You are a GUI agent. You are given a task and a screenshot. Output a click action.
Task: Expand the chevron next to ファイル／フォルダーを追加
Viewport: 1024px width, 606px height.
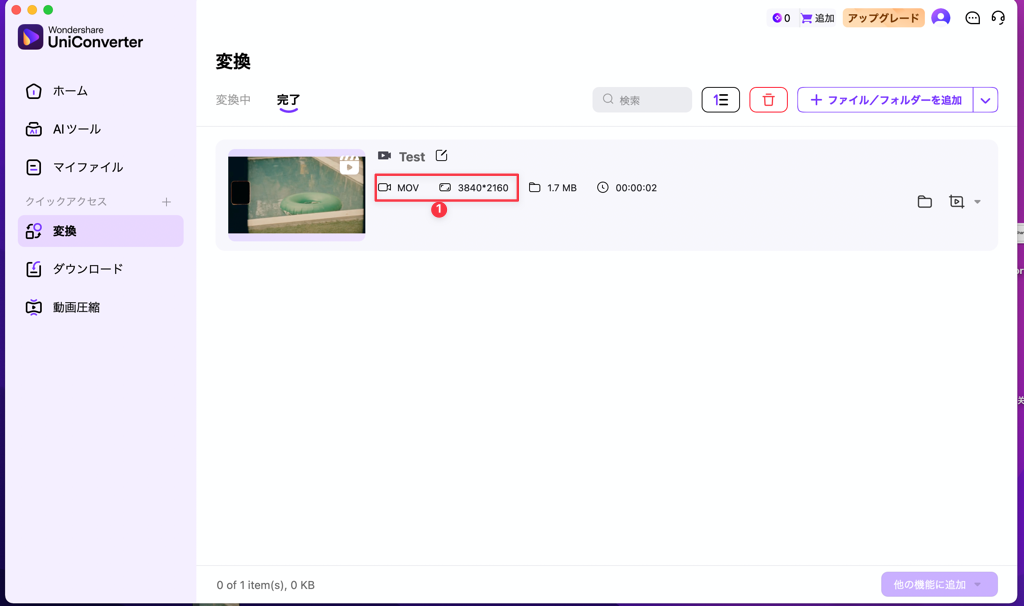[x=986, y=99]
